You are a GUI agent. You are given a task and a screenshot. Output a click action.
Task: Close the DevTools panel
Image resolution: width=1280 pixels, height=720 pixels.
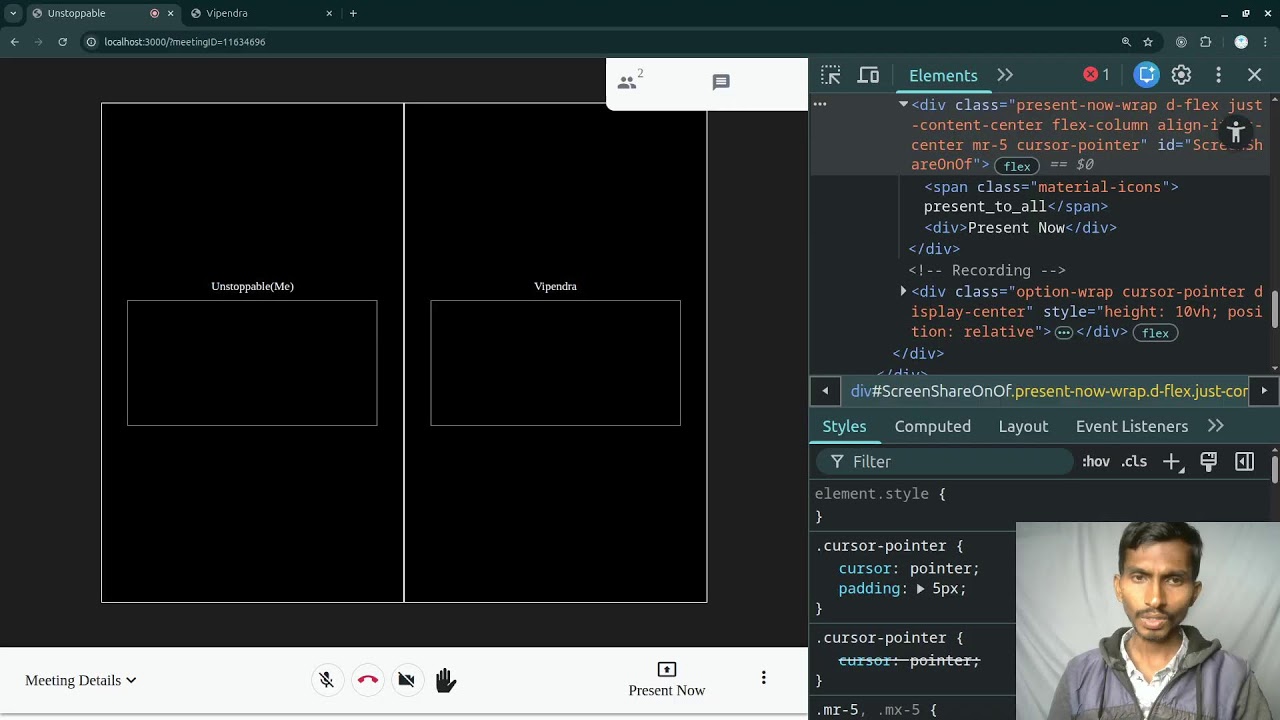click(1255, 75)
